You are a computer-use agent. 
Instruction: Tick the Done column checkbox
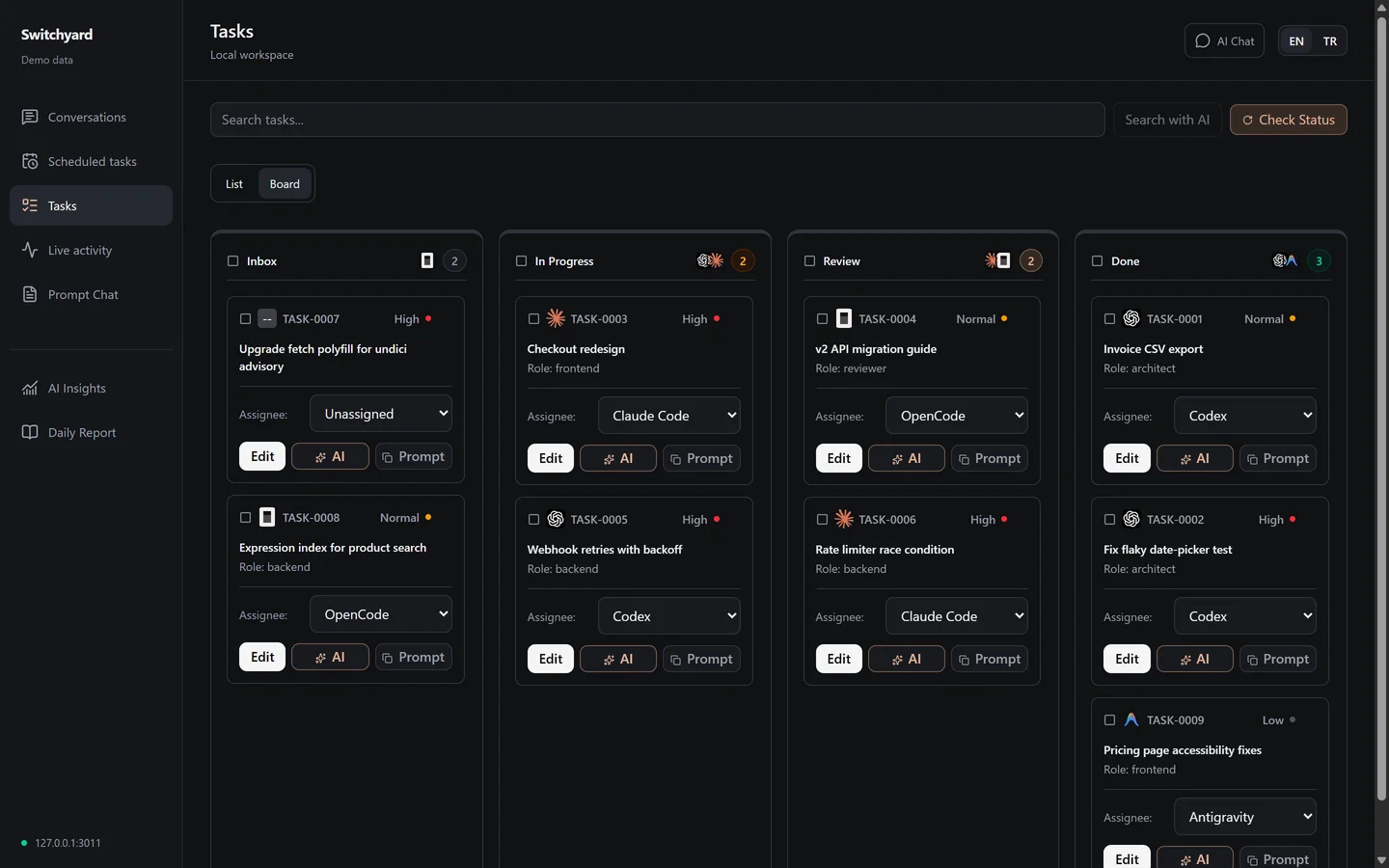point(1097,260)
